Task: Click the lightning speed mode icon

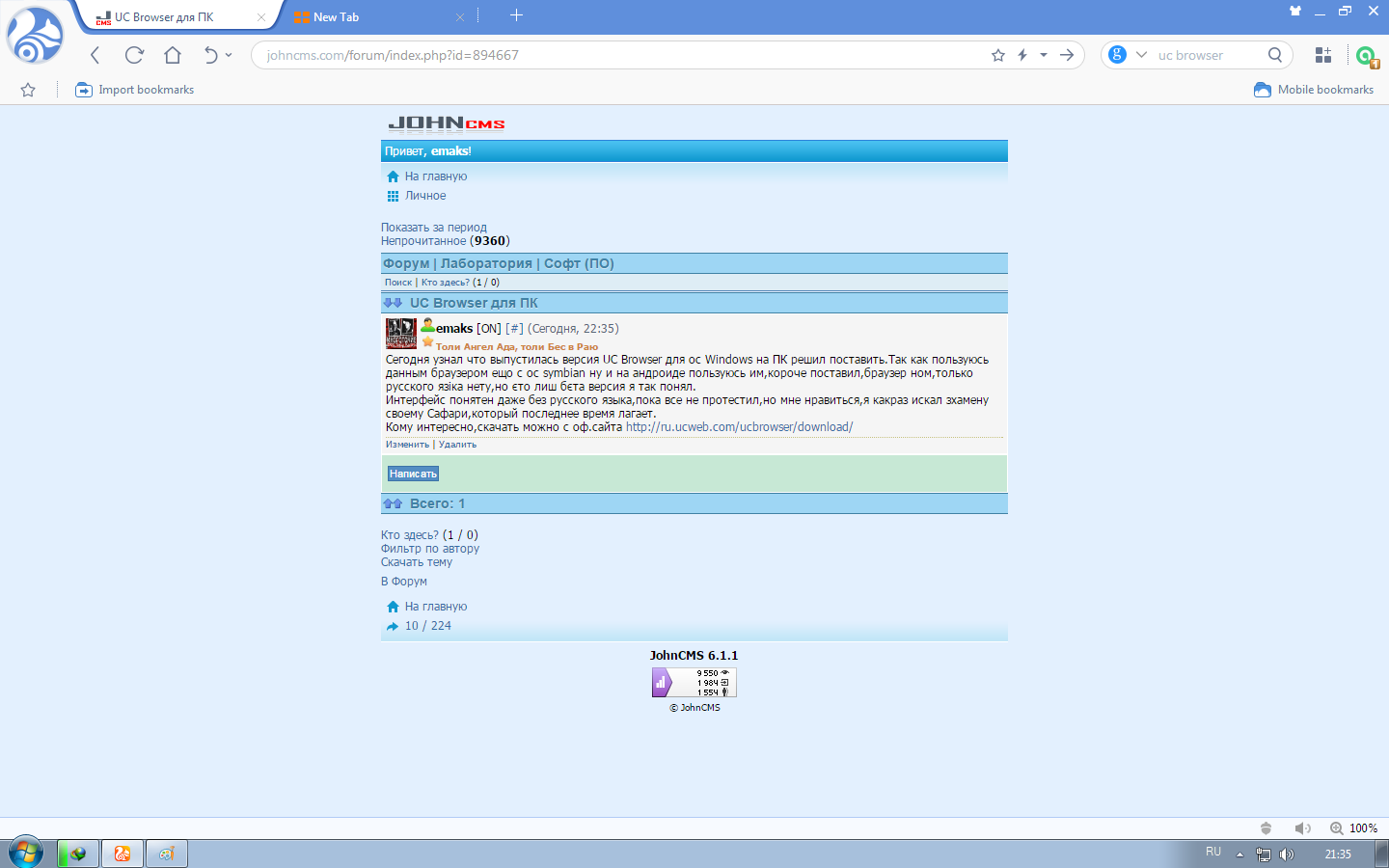Action: coord(1022,55)
